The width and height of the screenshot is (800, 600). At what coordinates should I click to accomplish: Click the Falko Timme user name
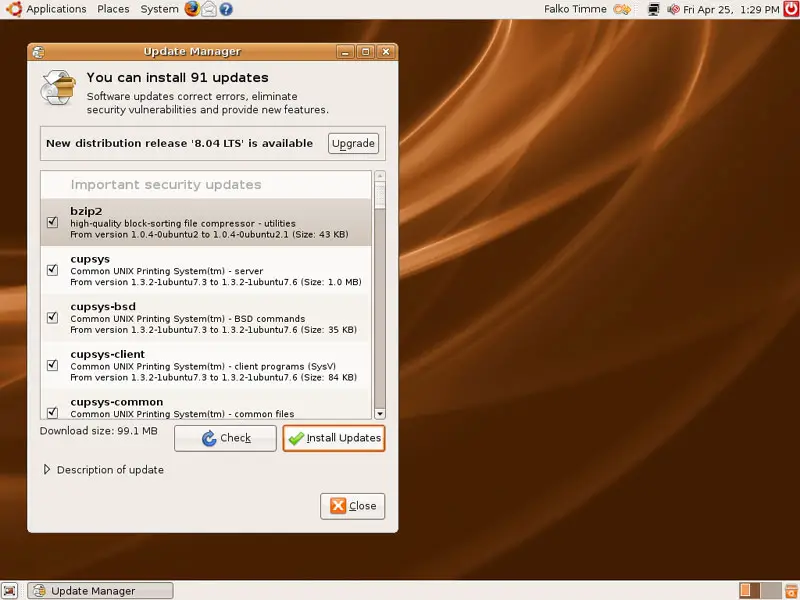click(575, 9)
